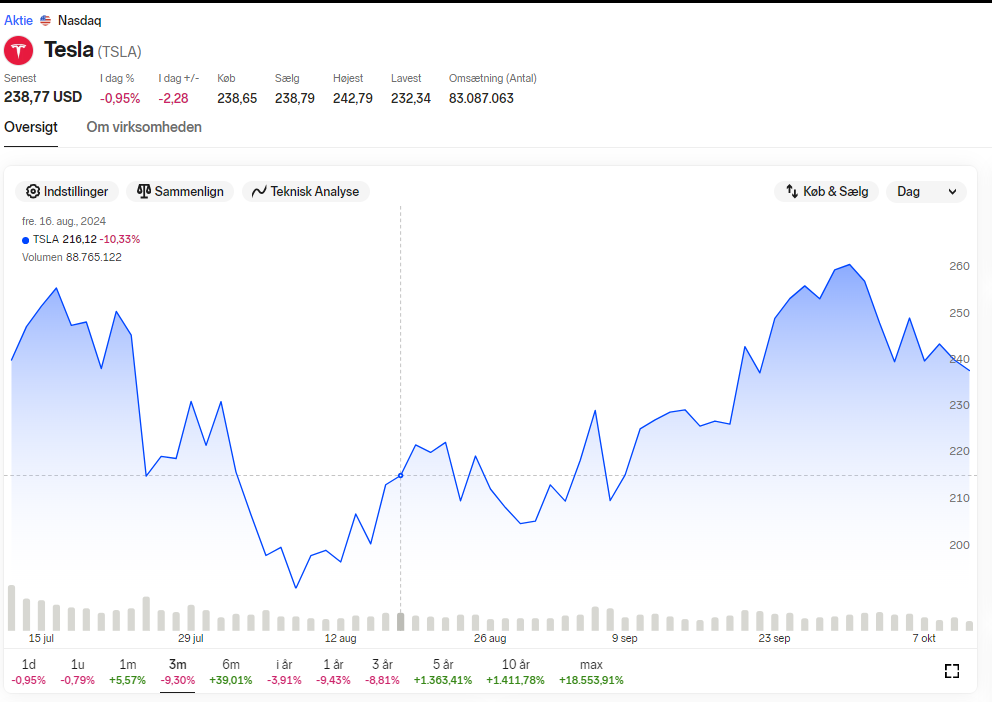Open Indstillinger chart settings
Image resolution: width=992 pixels, height=702 pixels.
pos(67,192)
